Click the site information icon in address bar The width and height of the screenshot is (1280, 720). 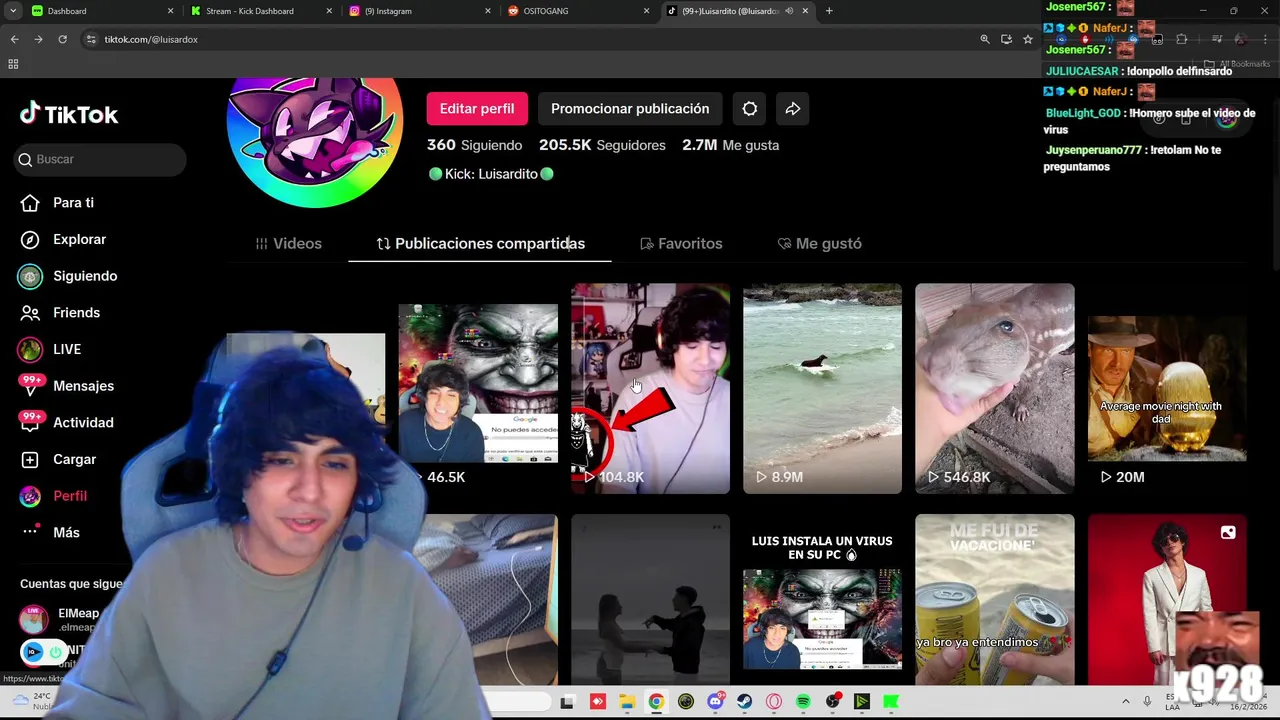[x=91, y=39]
